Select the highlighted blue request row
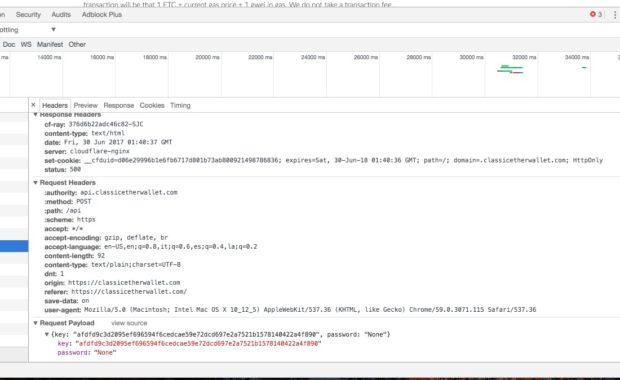620x380 pixels. [x=14, y=246]
